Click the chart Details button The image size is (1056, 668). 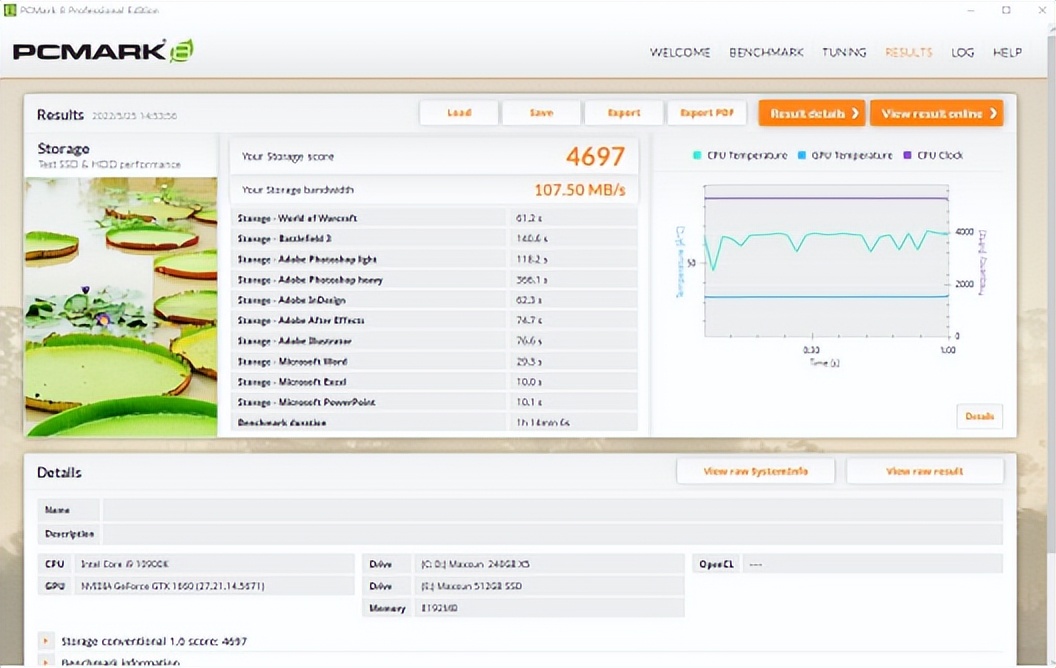point(979,416)
